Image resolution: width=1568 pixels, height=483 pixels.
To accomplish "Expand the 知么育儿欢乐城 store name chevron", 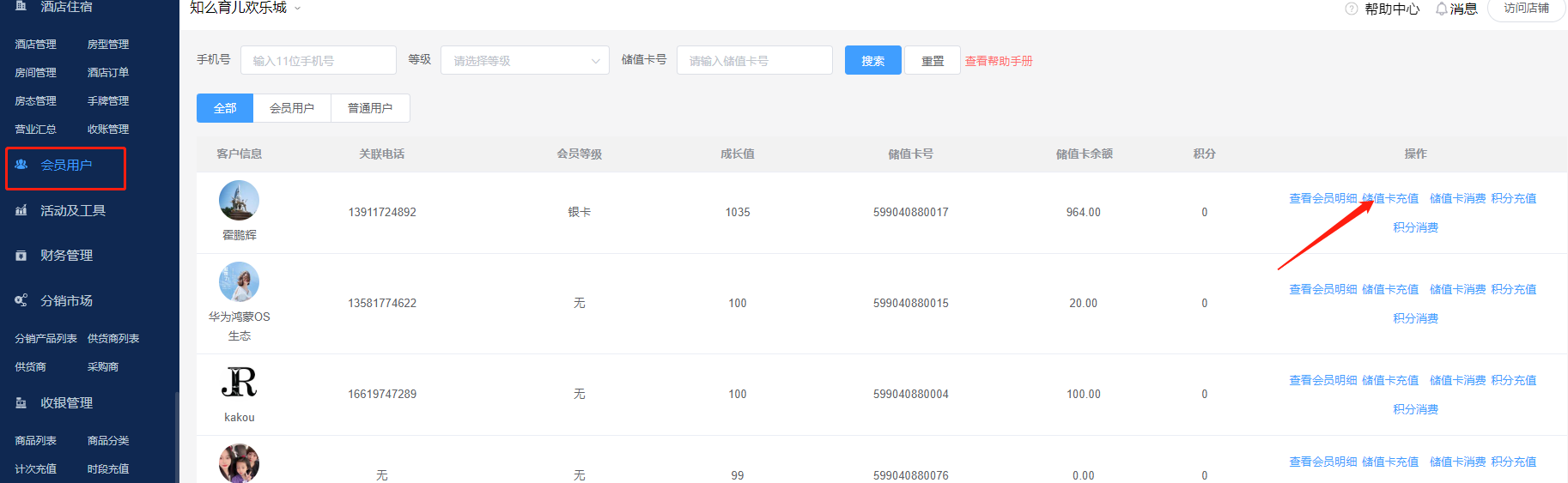I will tap(298, 9).
